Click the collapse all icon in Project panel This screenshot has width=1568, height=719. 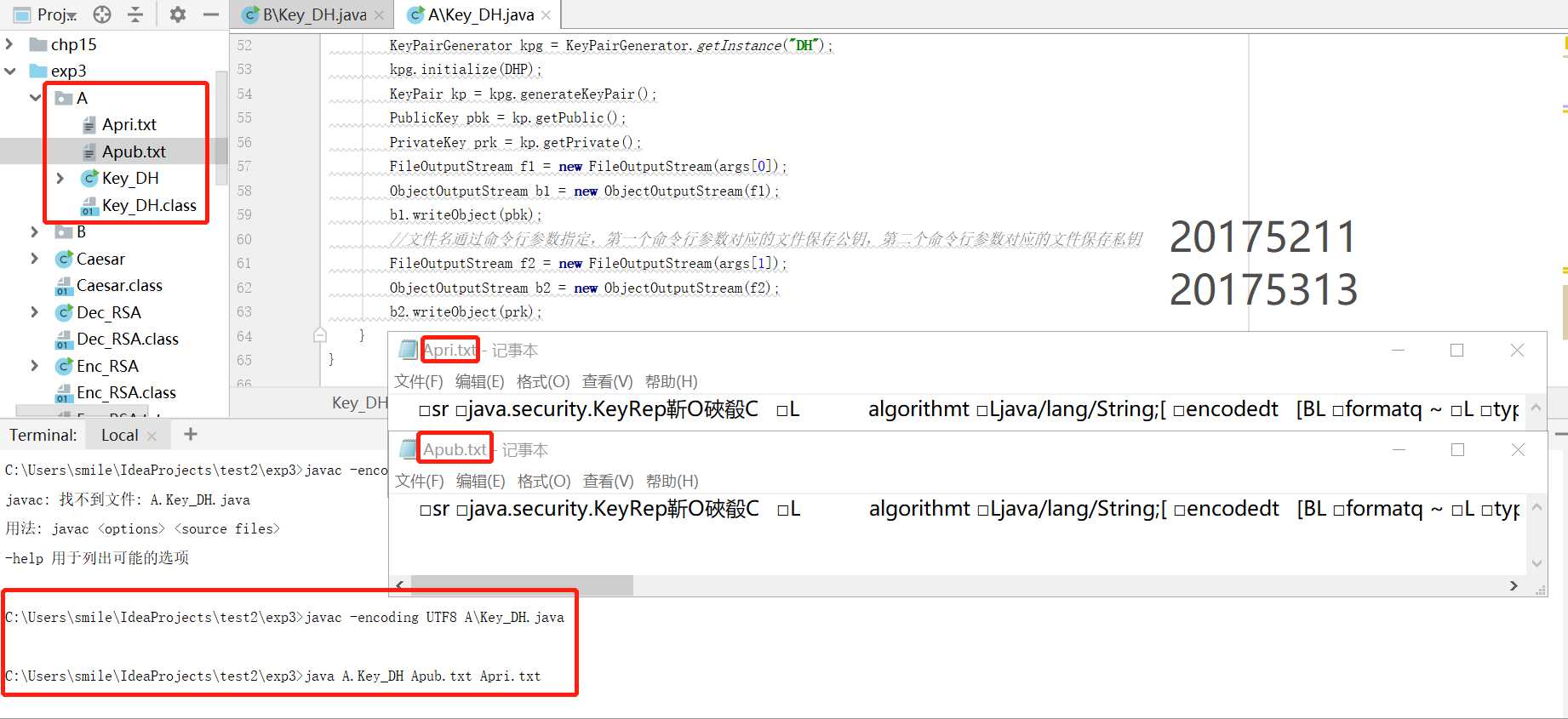135,14
